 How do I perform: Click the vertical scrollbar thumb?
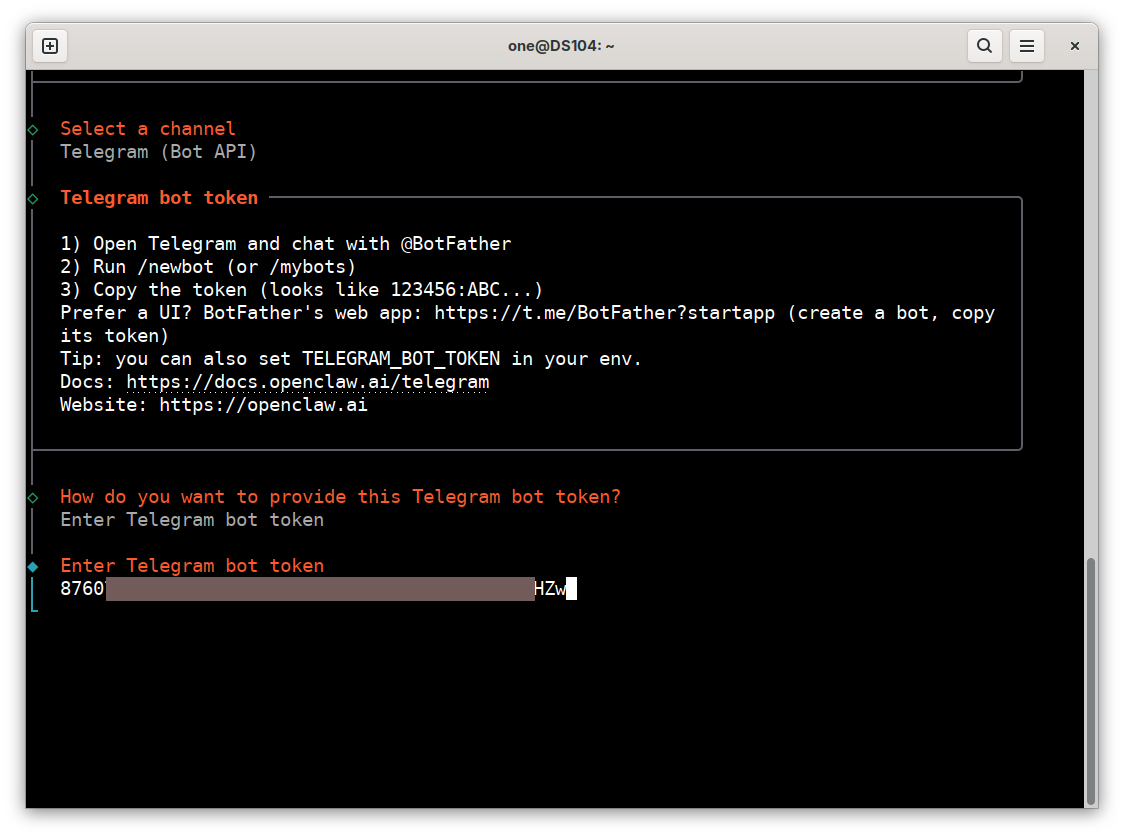(x=1090, y=681)
